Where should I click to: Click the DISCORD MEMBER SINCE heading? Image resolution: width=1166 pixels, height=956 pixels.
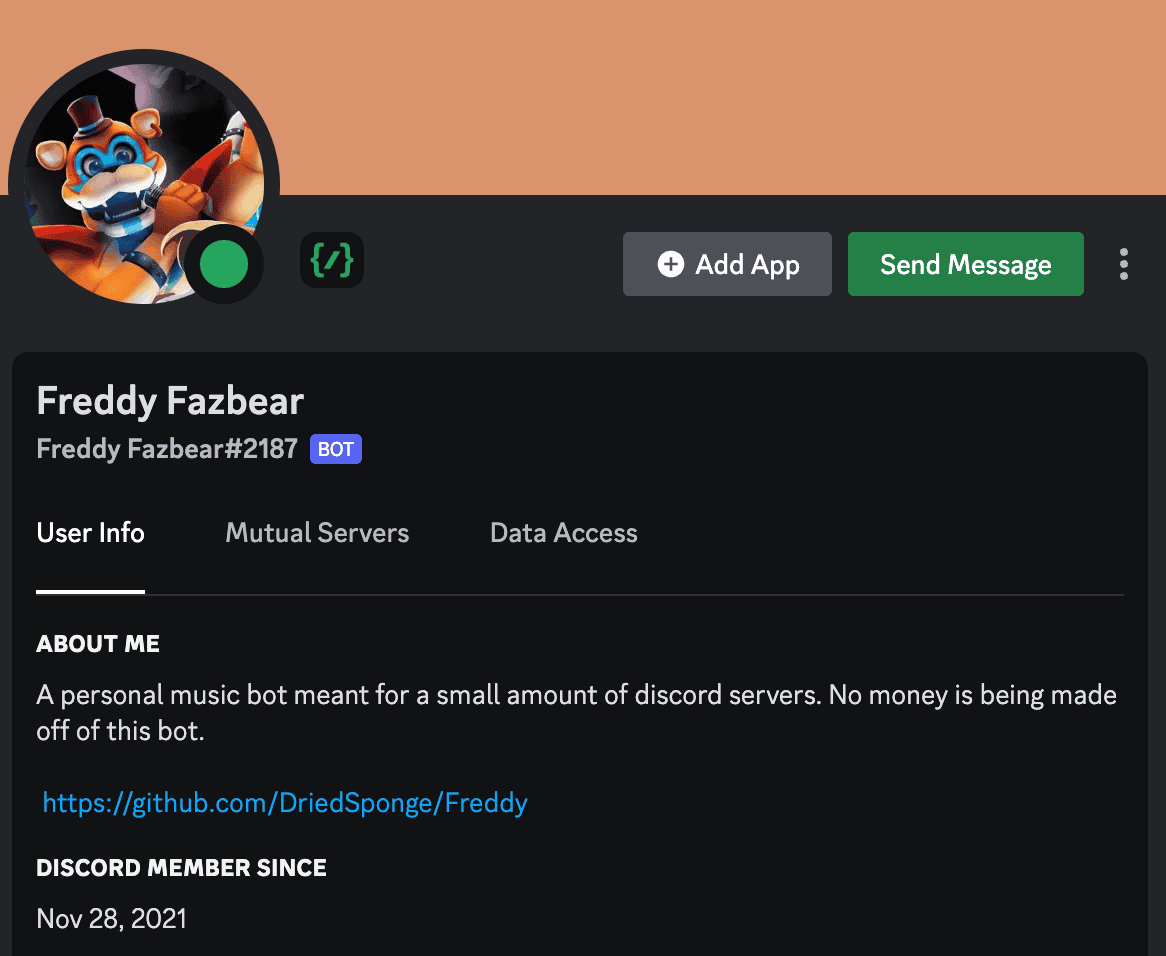click(181, 867)
